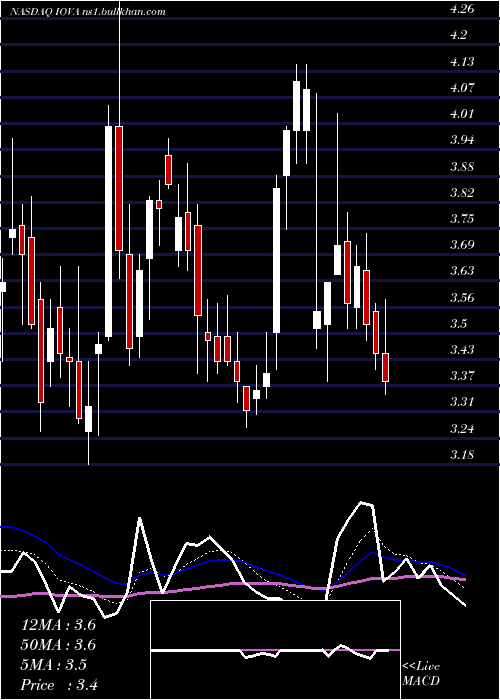Click the 3.75 price axis label
The height and width of the screenshot is (700, 500).
[x=462, y=219]
